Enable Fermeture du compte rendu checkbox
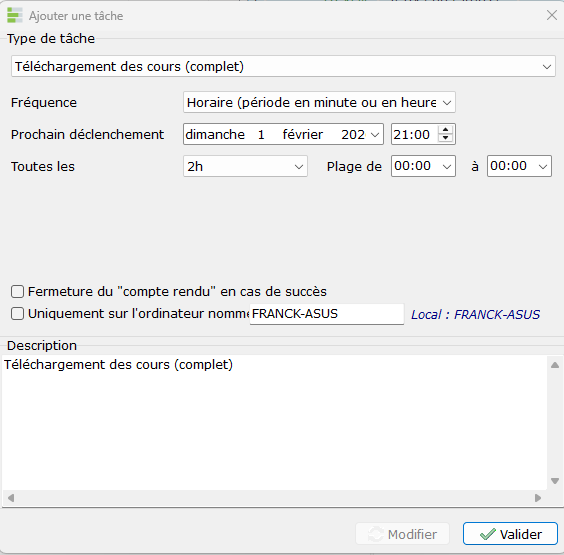Viewport: 564px width, 555px height. (17, 291)
